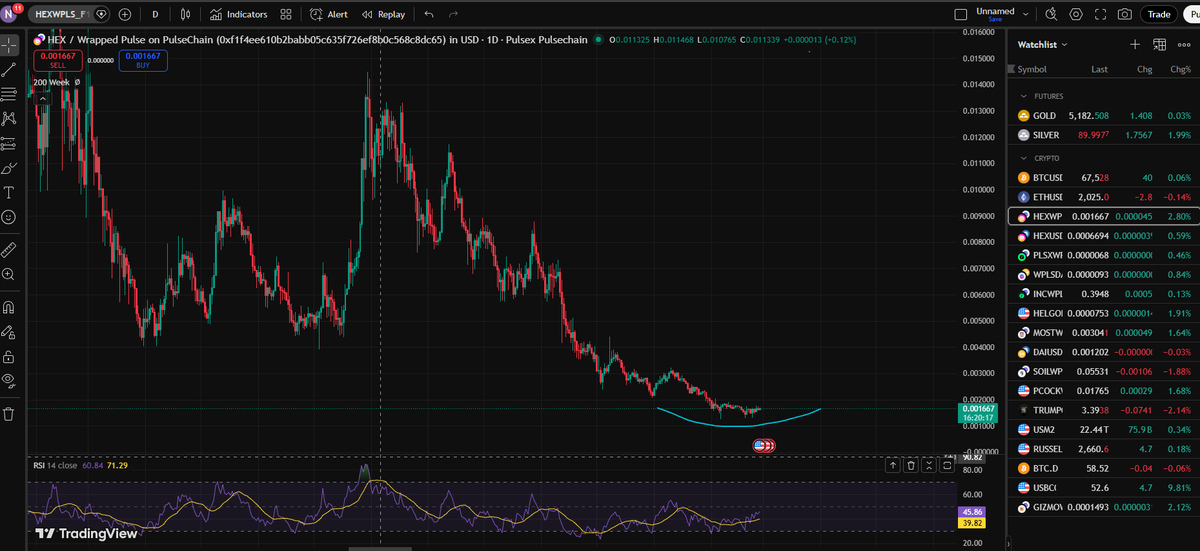Move the RSI pane up
The image size is (1200, 551).
click(892, 465)
